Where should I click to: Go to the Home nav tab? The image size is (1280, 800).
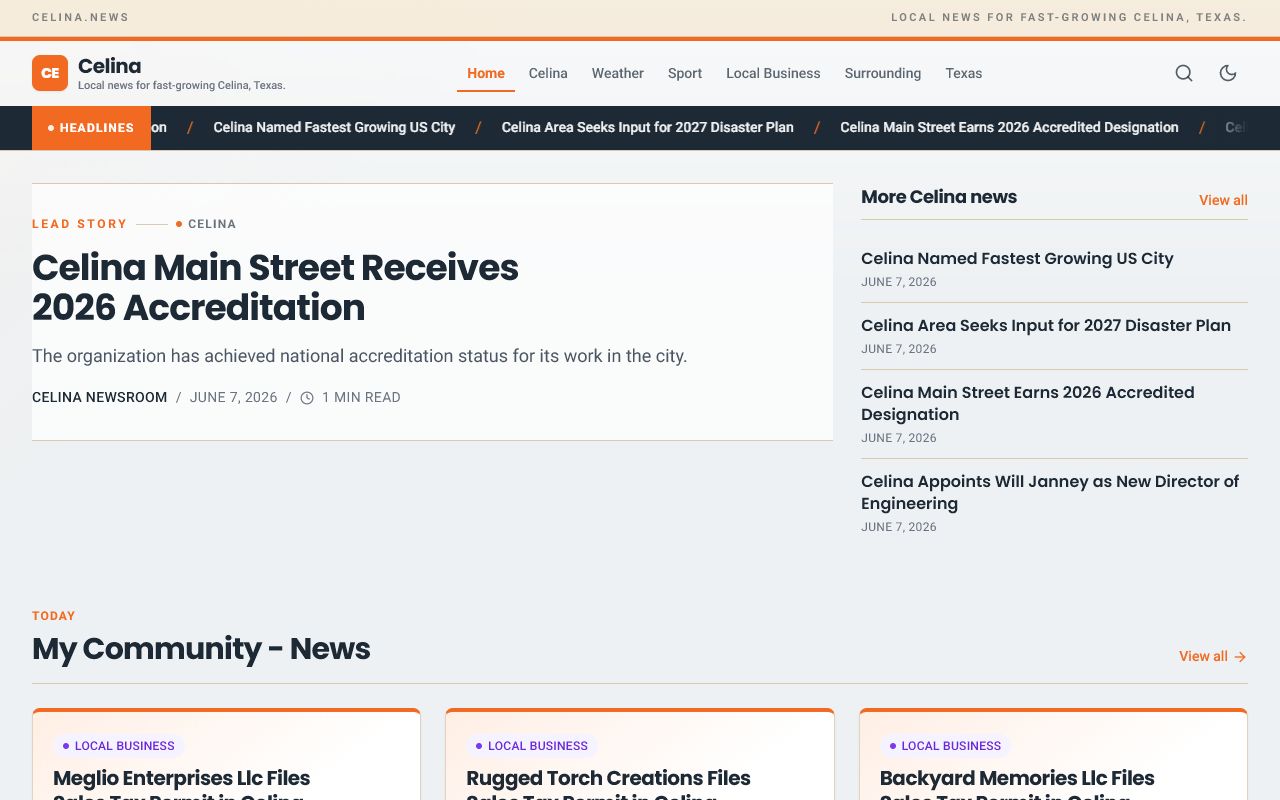[486, 73]
